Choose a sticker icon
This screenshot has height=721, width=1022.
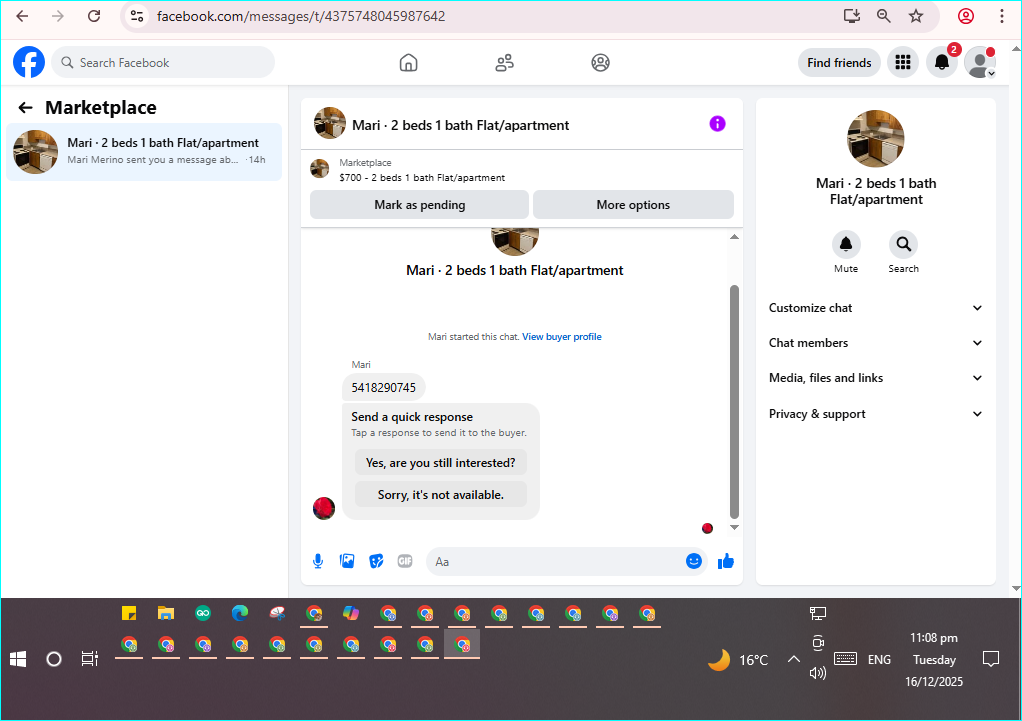(376, 561)
